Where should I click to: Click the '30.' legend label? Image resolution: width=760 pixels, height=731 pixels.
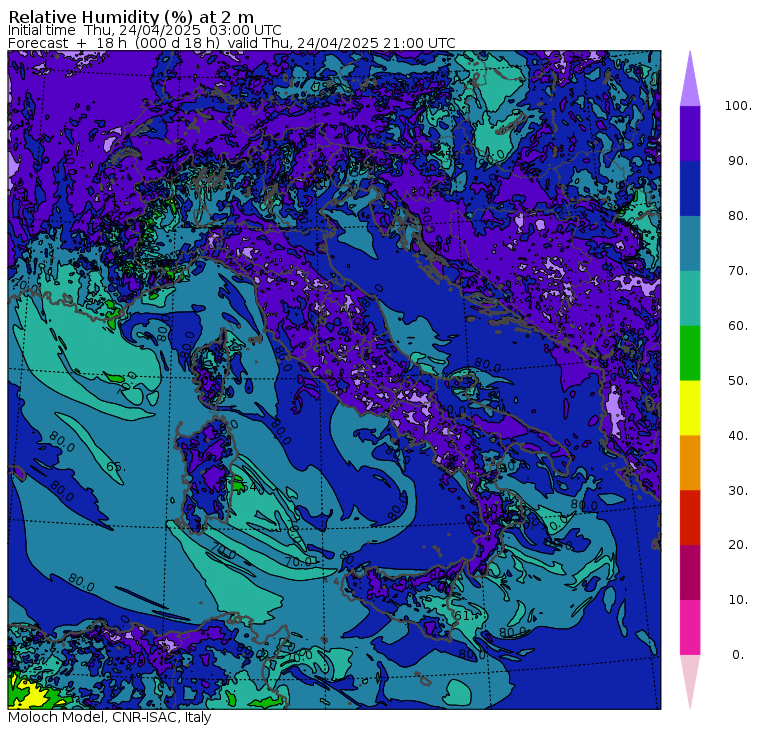coord(738,490)
